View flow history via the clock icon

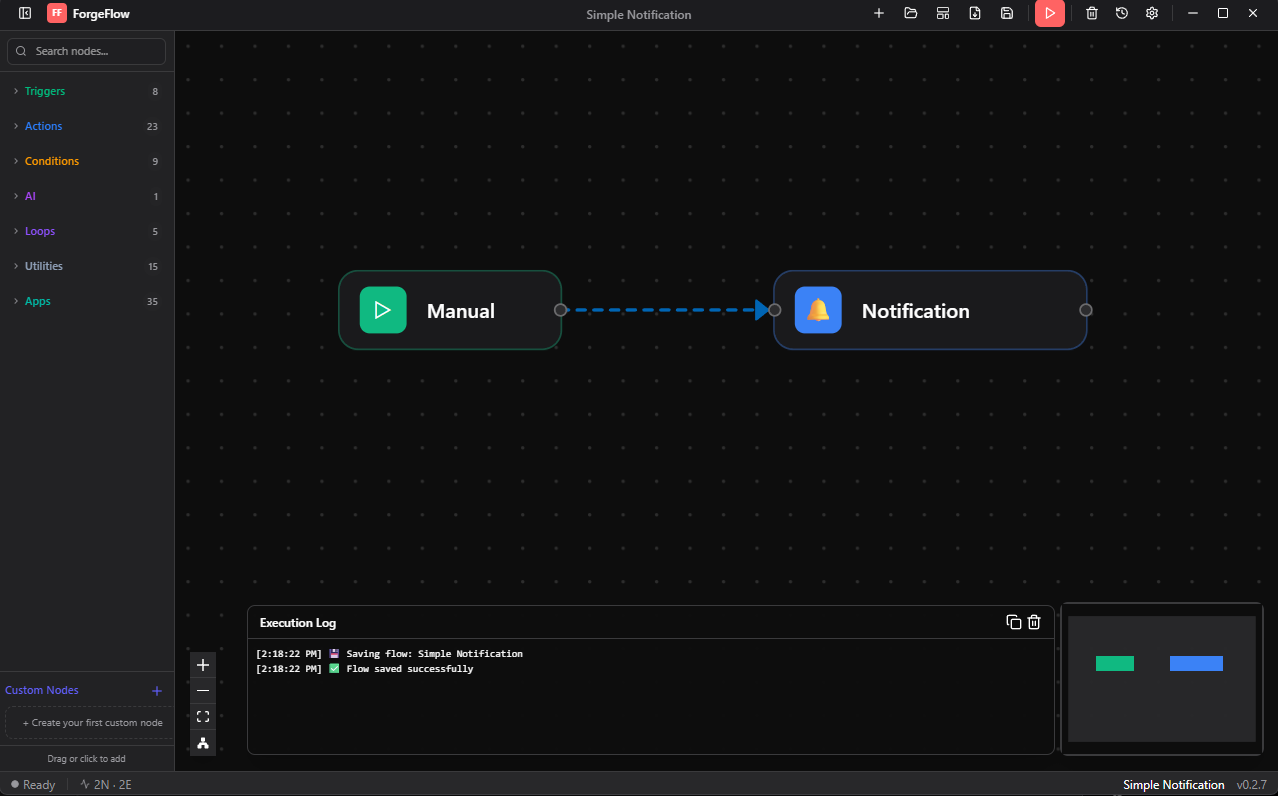(1121, 13)
